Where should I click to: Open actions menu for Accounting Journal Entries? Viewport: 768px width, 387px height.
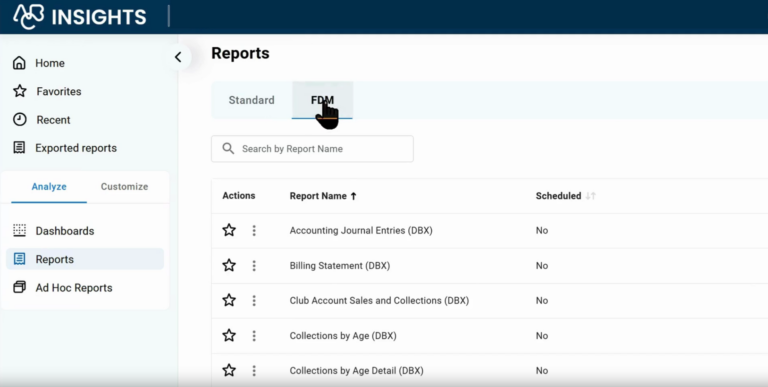click(x=254, y=230)
